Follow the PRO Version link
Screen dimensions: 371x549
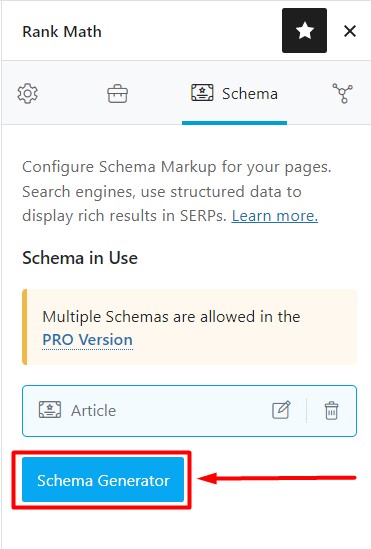pos(88,340)
